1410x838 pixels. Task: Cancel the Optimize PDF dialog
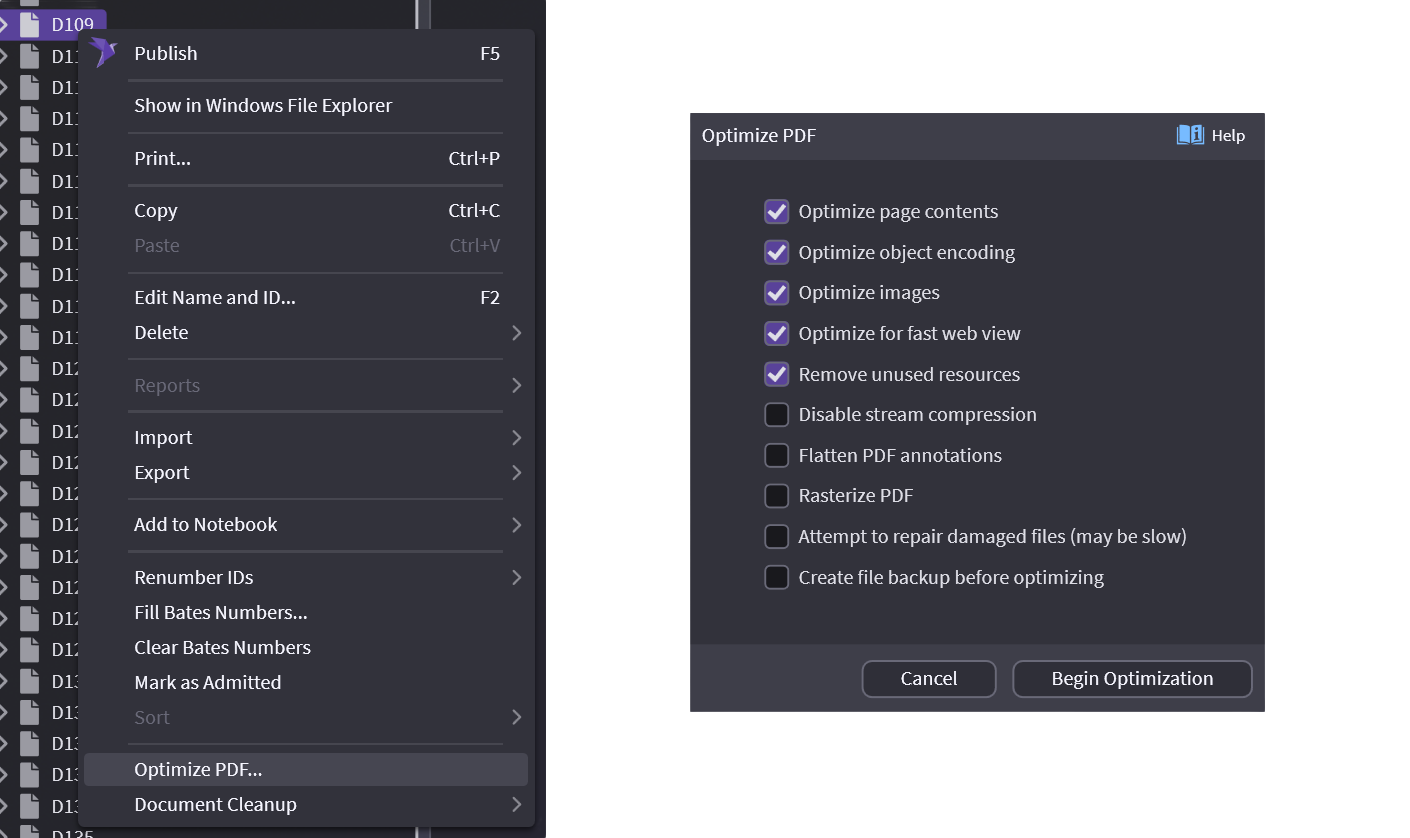point(928,678)
